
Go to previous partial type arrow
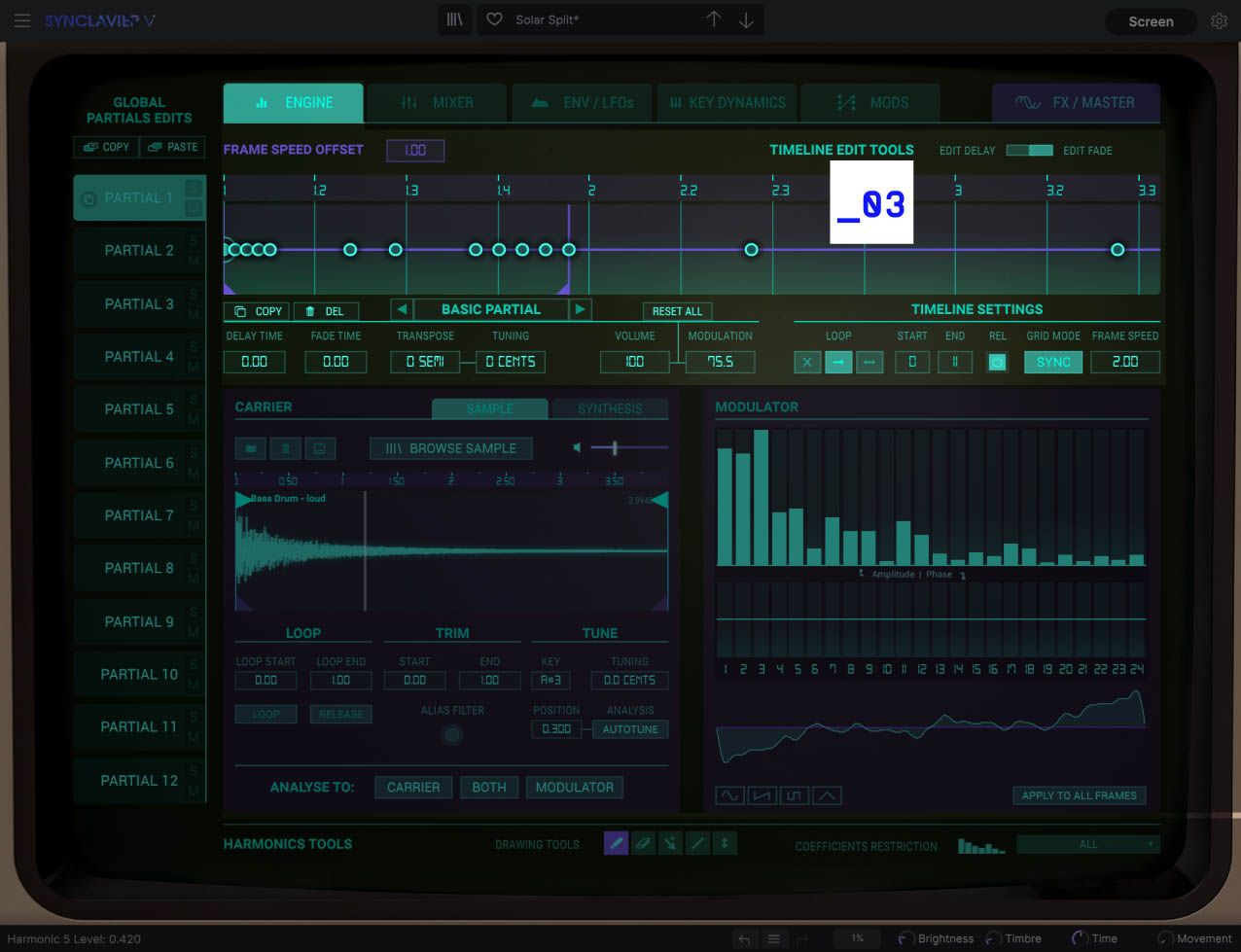point(402,309)
